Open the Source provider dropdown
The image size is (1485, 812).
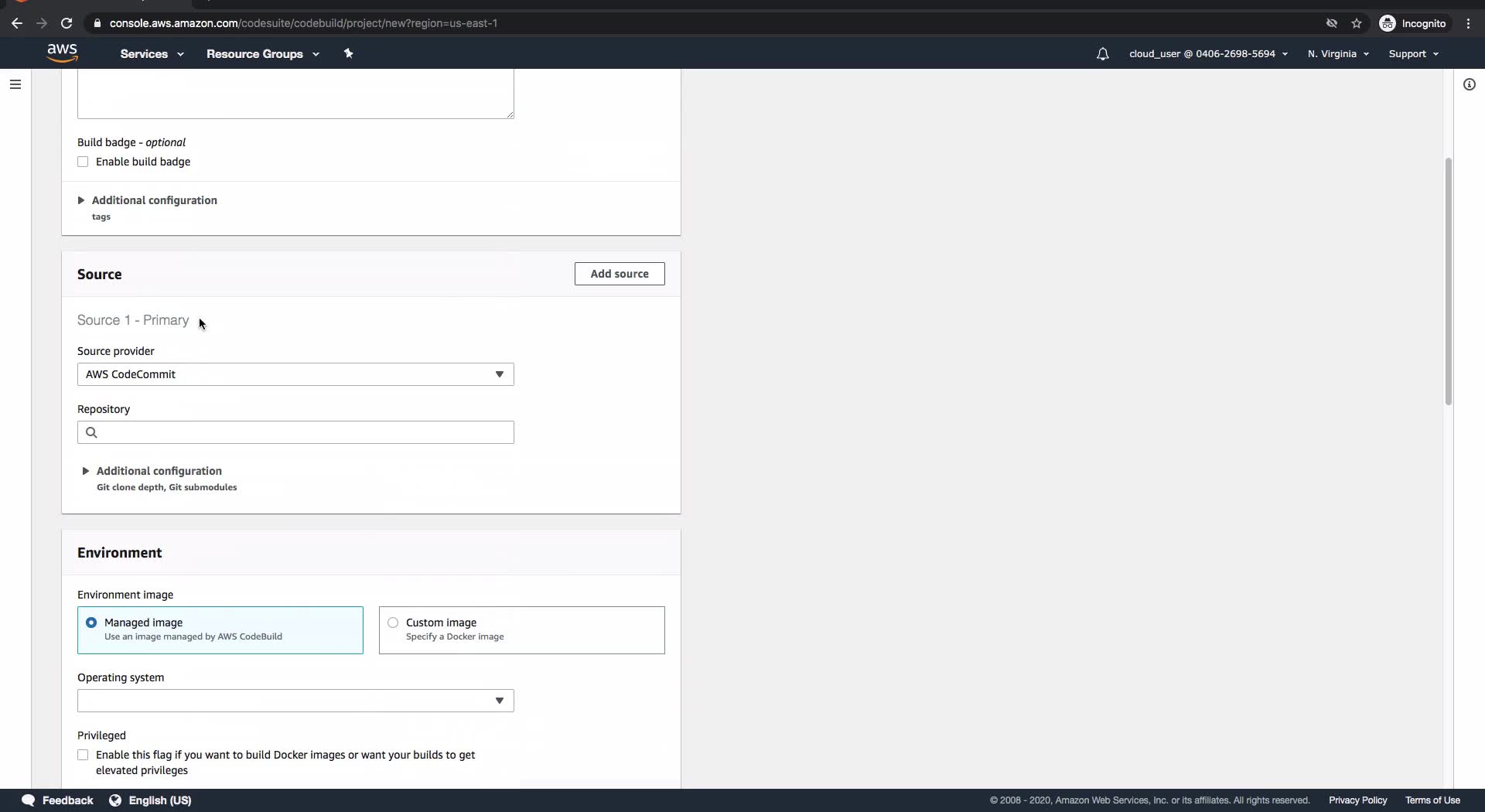(x=295, y=374)
